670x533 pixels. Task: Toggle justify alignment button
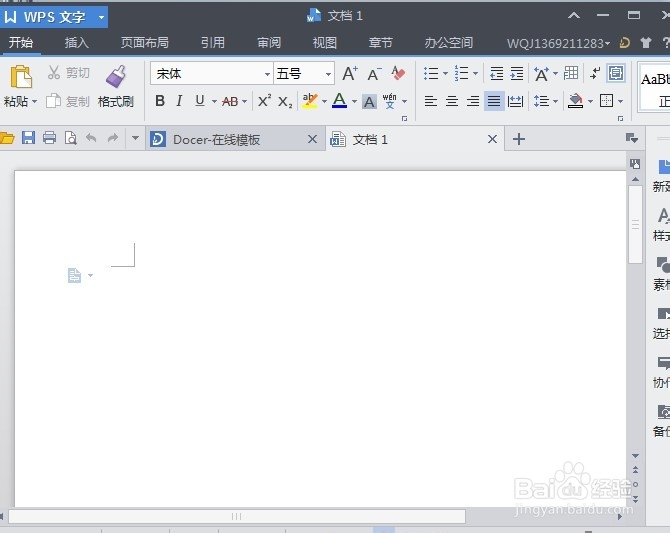494,101
